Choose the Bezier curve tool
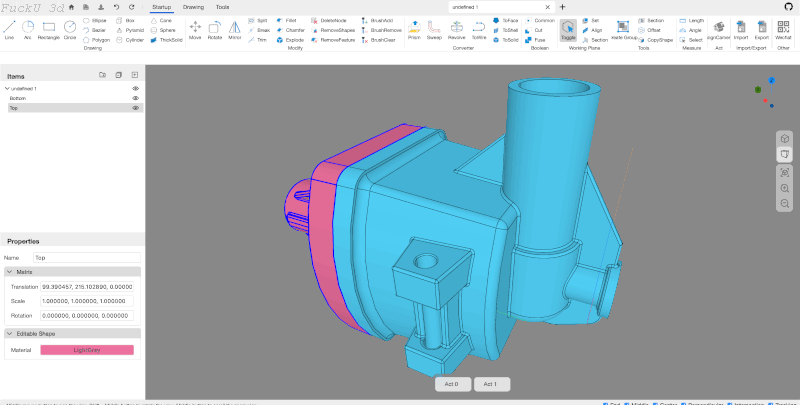Image resolution: width=800 pixels, height=405 pixels. tap(95, 30)
